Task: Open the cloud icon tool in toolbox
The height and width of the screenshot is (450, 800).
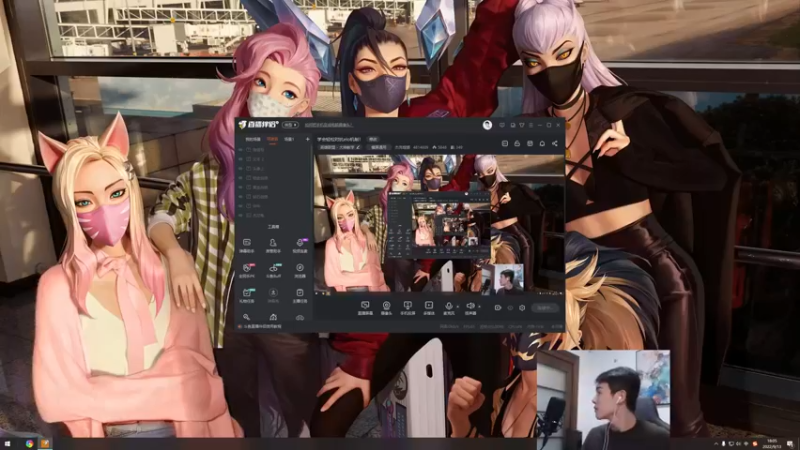Action: tap(300, 317)
